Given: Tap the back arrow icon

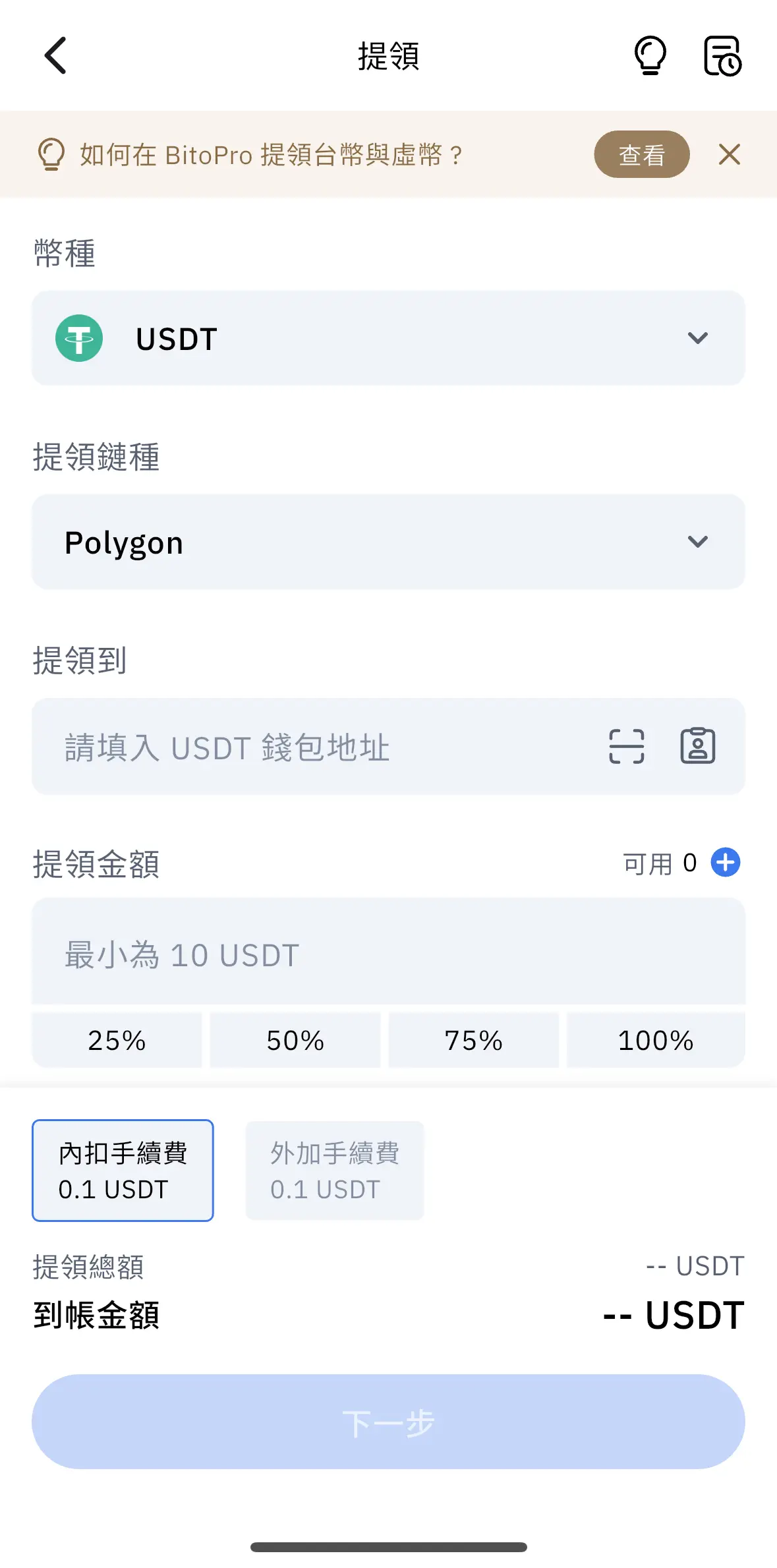Looking at the screenshot, I should [x=56, y=55].
